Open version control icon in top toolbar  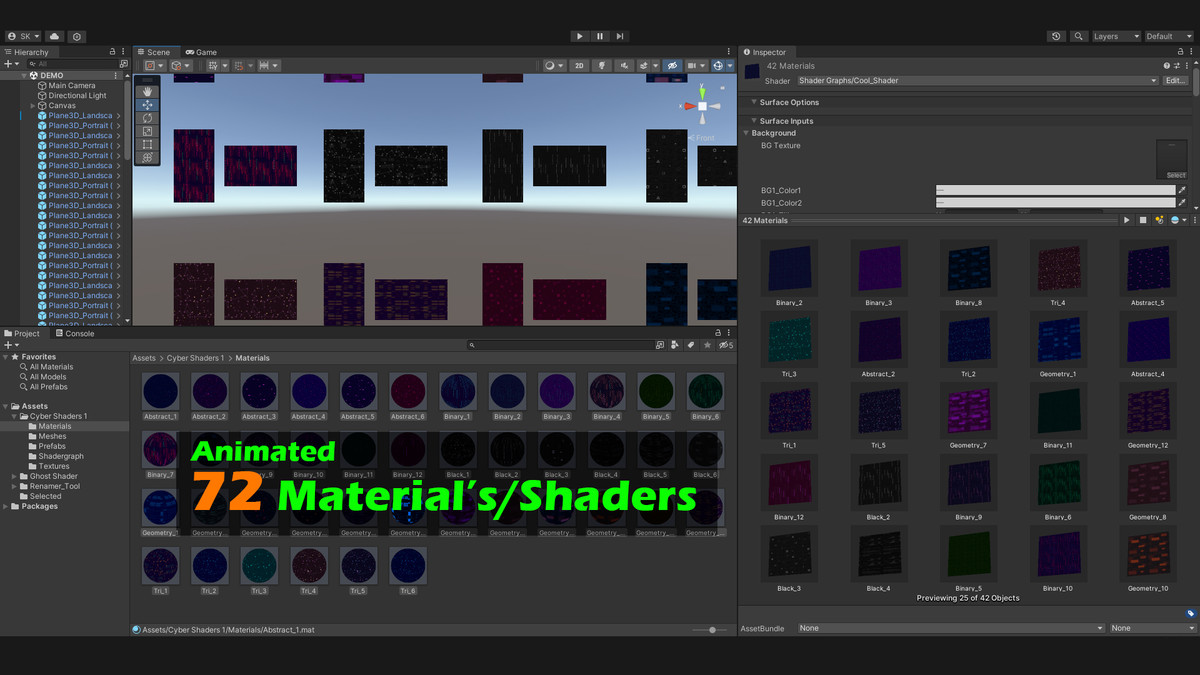[x=78, y=36]
